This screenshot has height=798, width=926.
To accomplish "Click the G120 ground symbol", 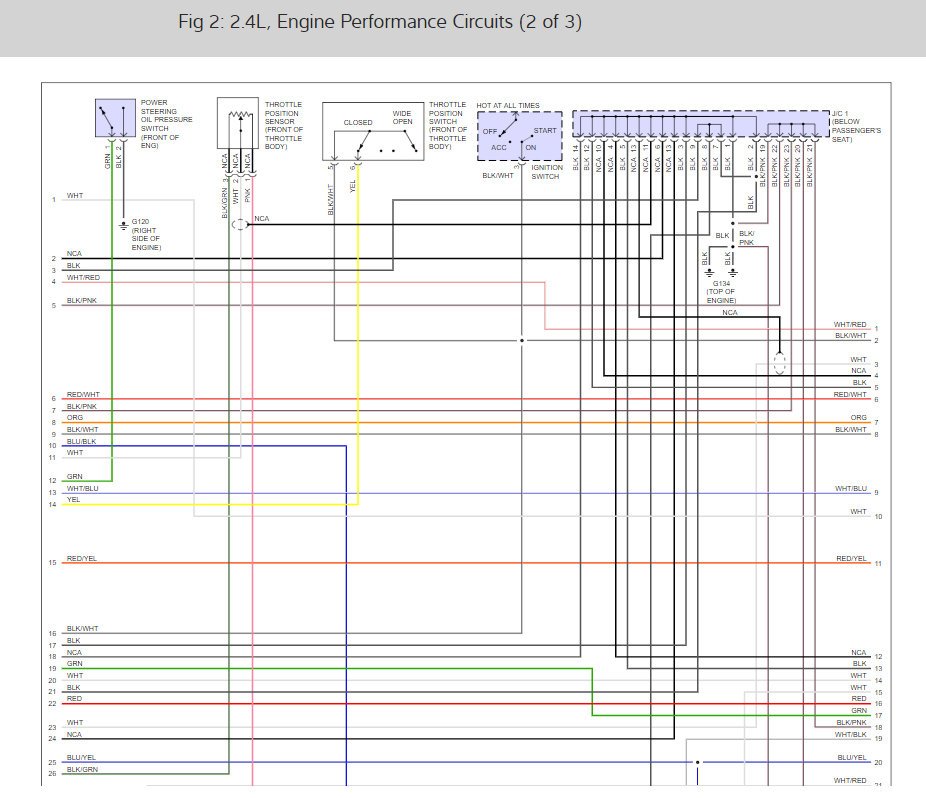I will [123, 226].
